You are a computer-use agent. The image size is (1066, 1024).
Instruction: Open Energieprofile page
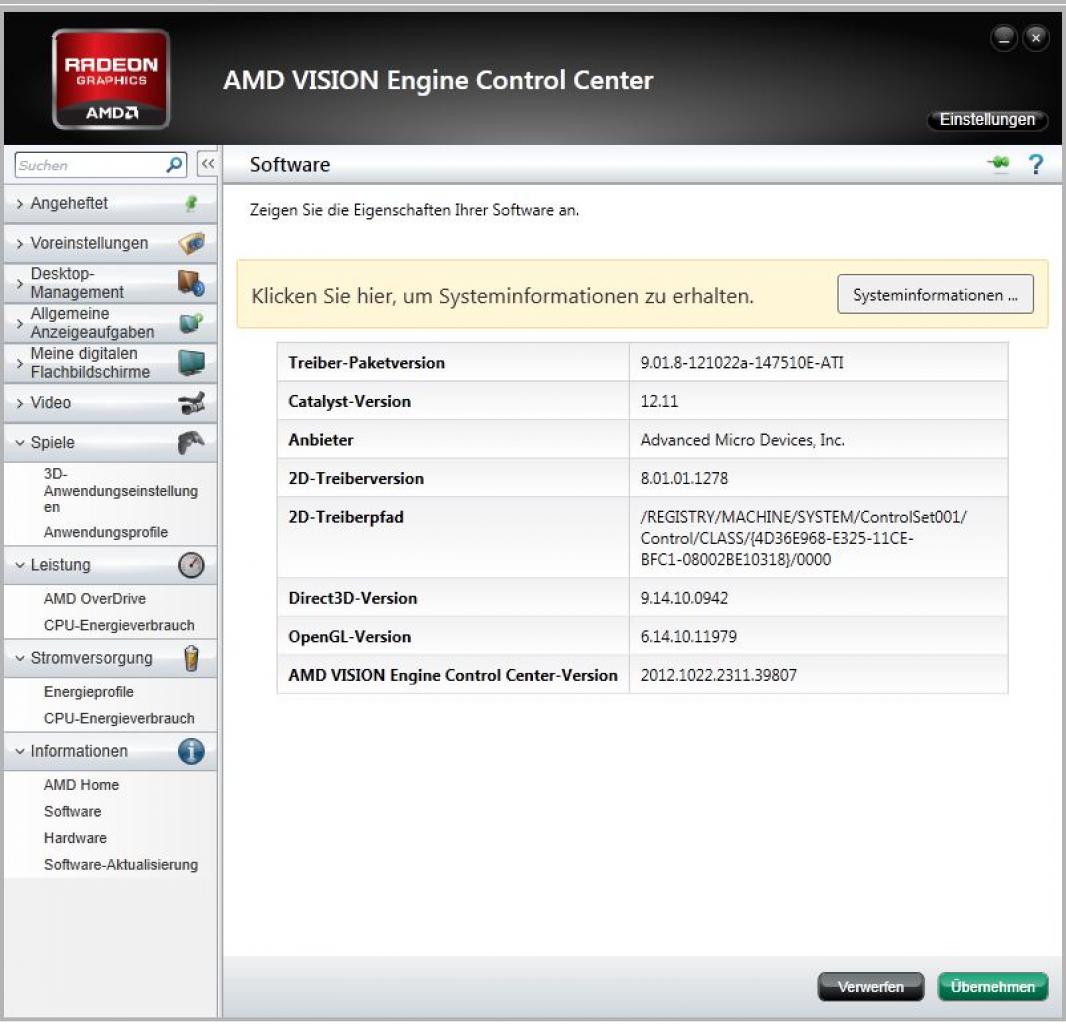[88, 692]
